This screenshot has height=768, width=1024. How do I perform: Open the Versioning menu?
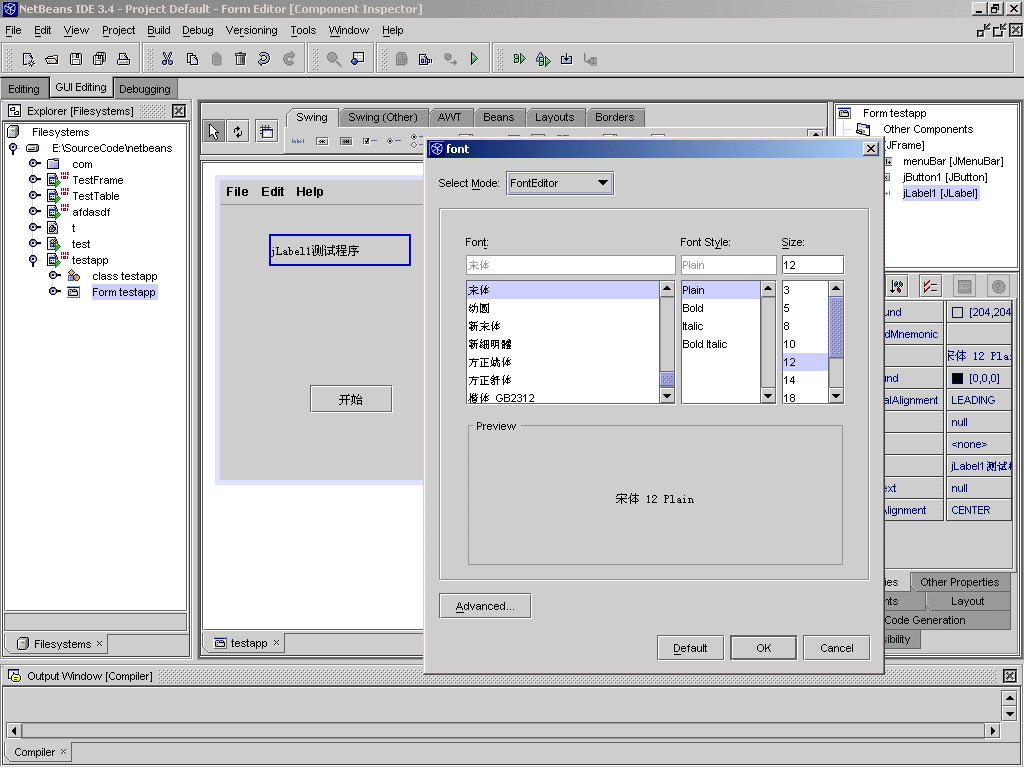pos(251,30)
